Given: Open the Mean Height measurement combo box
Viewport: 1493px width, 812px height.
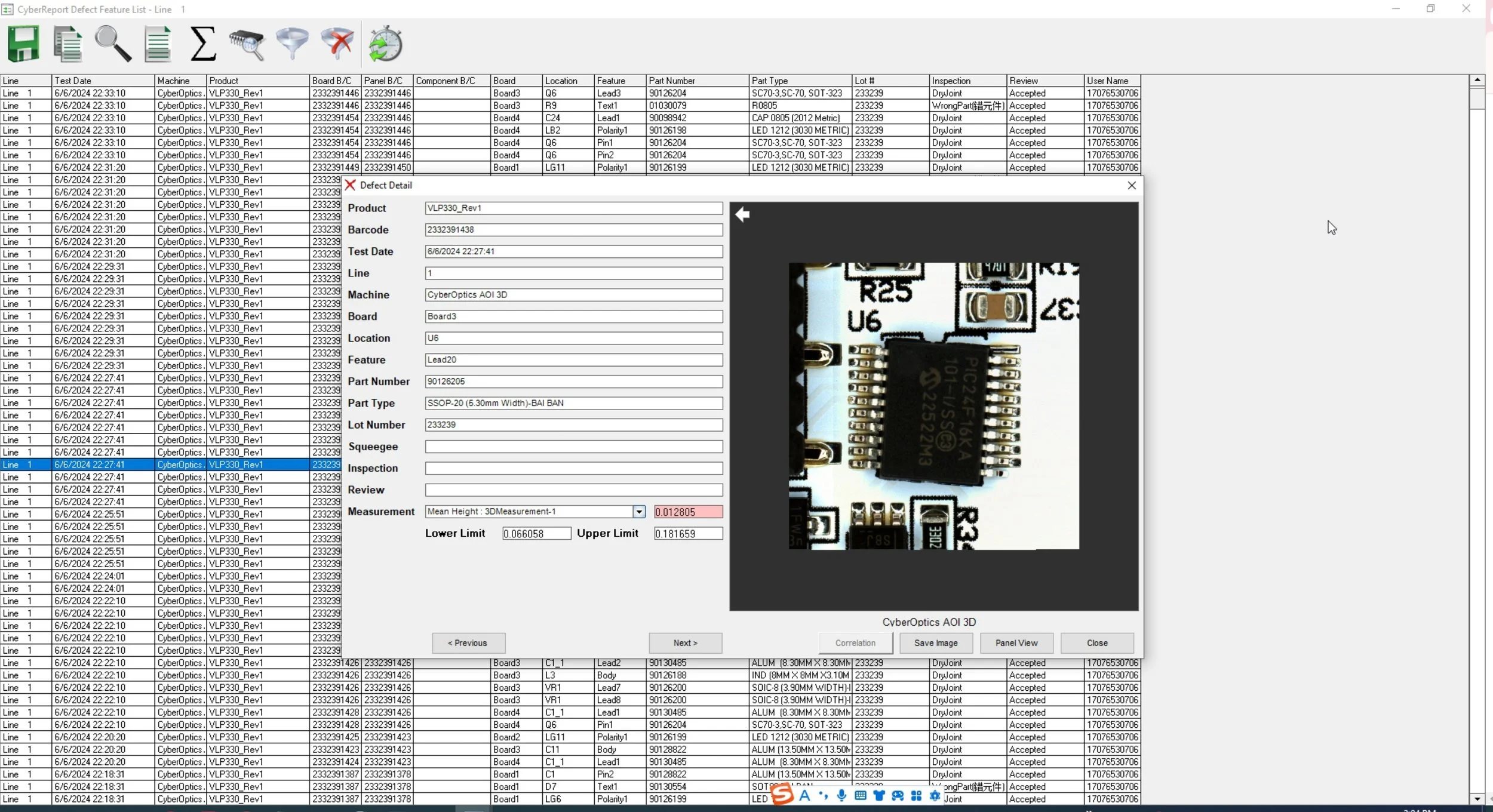Looking at the screenshot, I should (529, 512).
